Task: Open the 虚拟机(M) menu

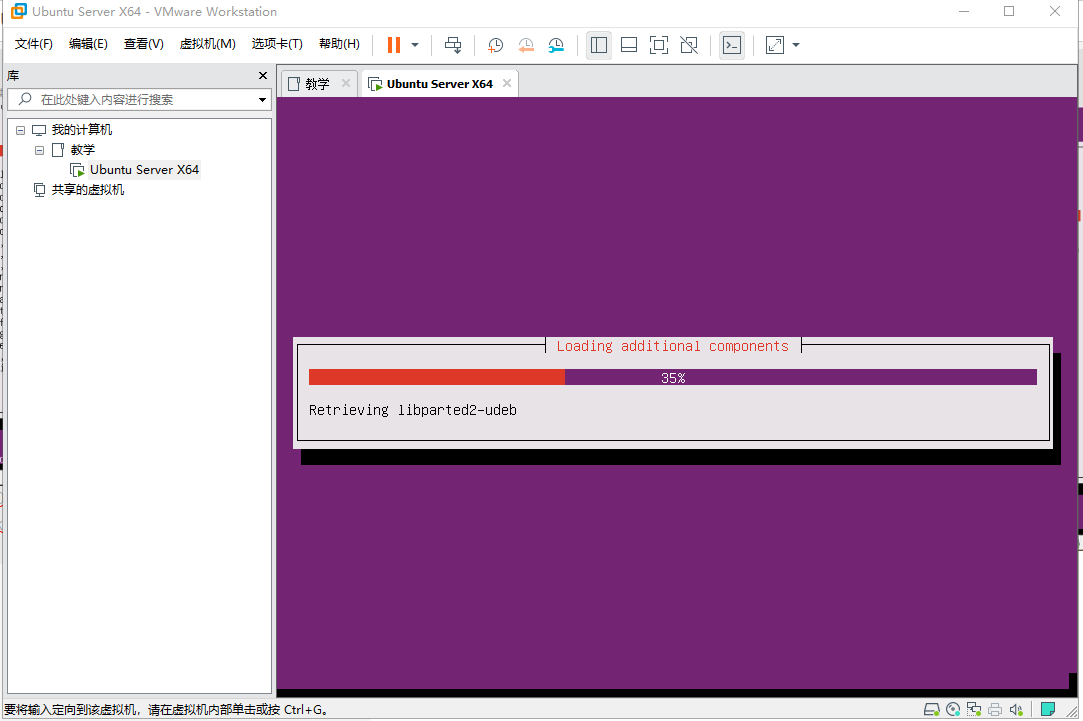Action: (x=208, y=44)
